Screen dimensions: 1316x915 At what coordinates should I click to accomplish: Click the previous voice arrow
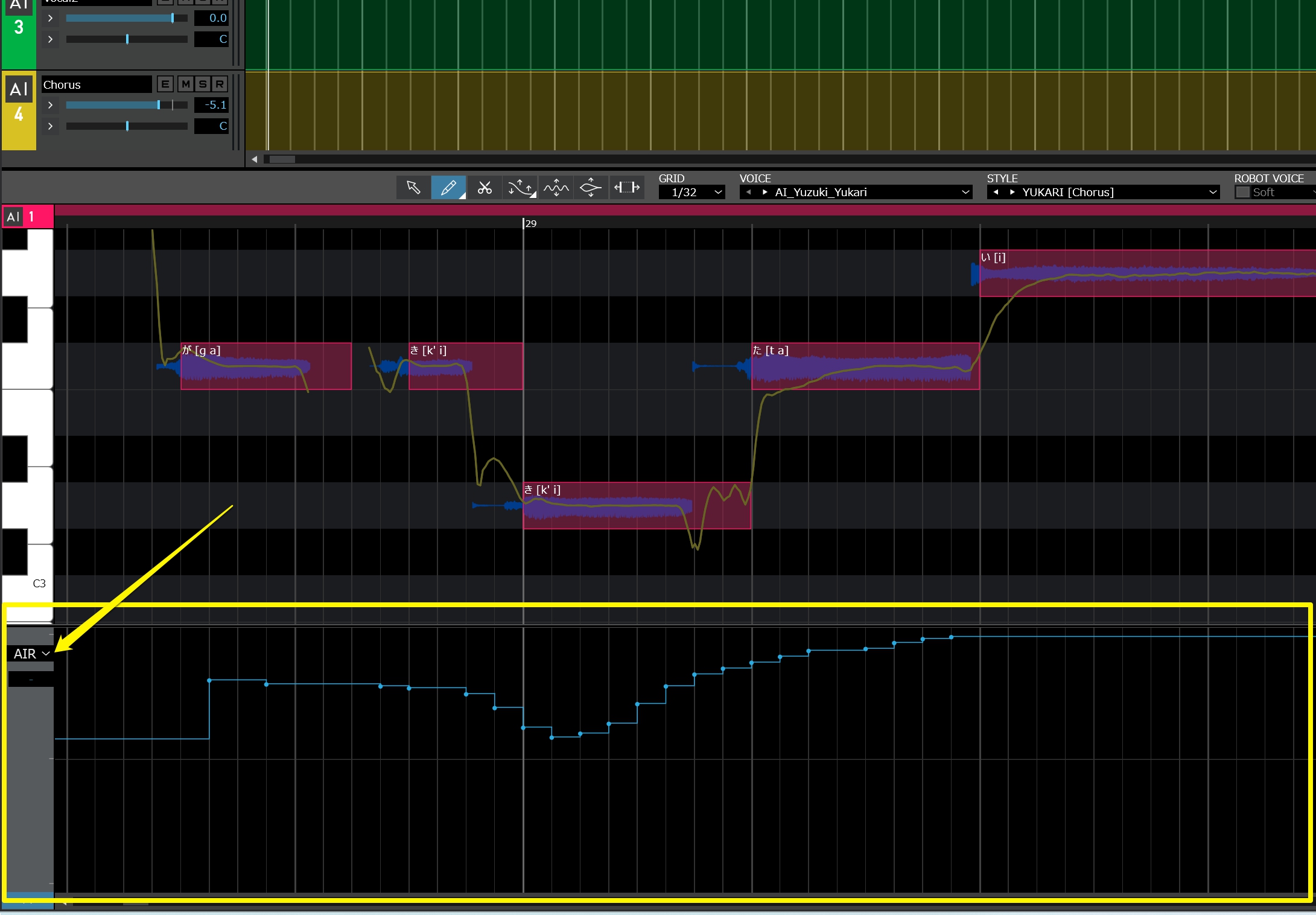[x=749, y=193]
